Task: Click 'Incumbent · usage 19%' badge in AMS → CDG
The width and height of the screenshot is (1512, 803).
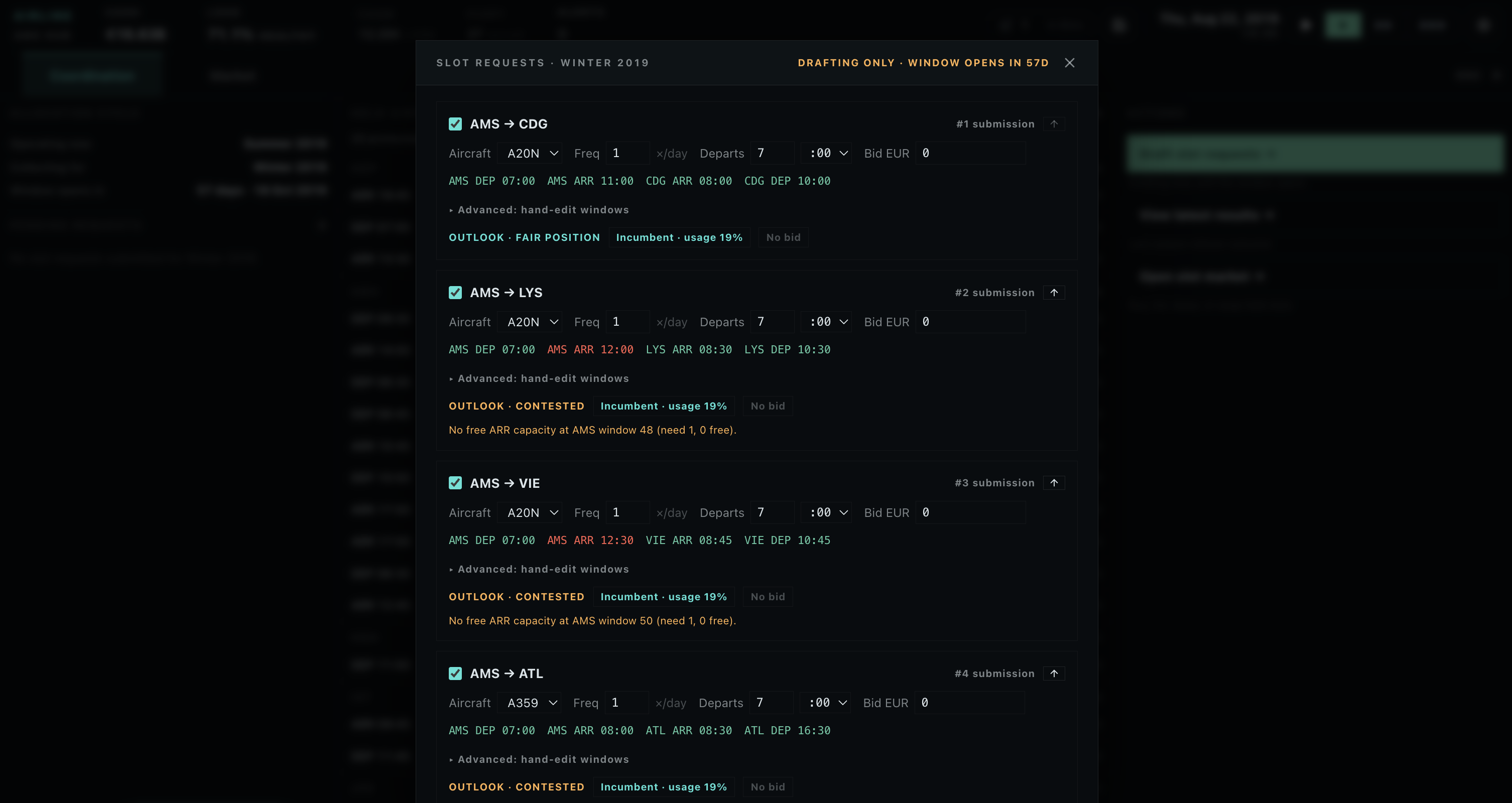Action: [x=679, y=237]
